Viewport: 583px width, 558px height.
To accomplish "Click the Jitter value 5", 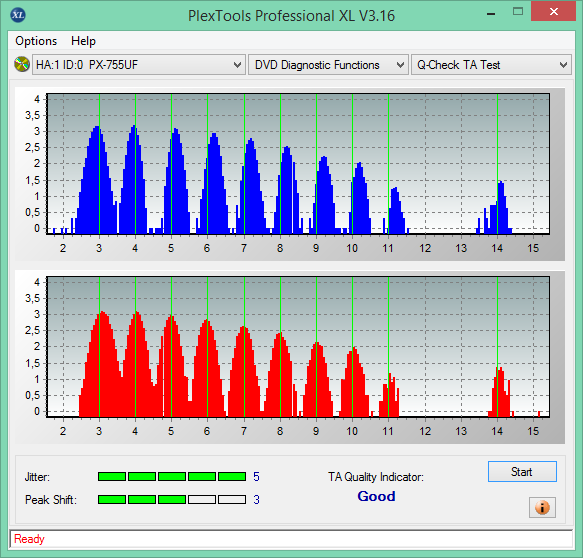I will pos(256,477).
